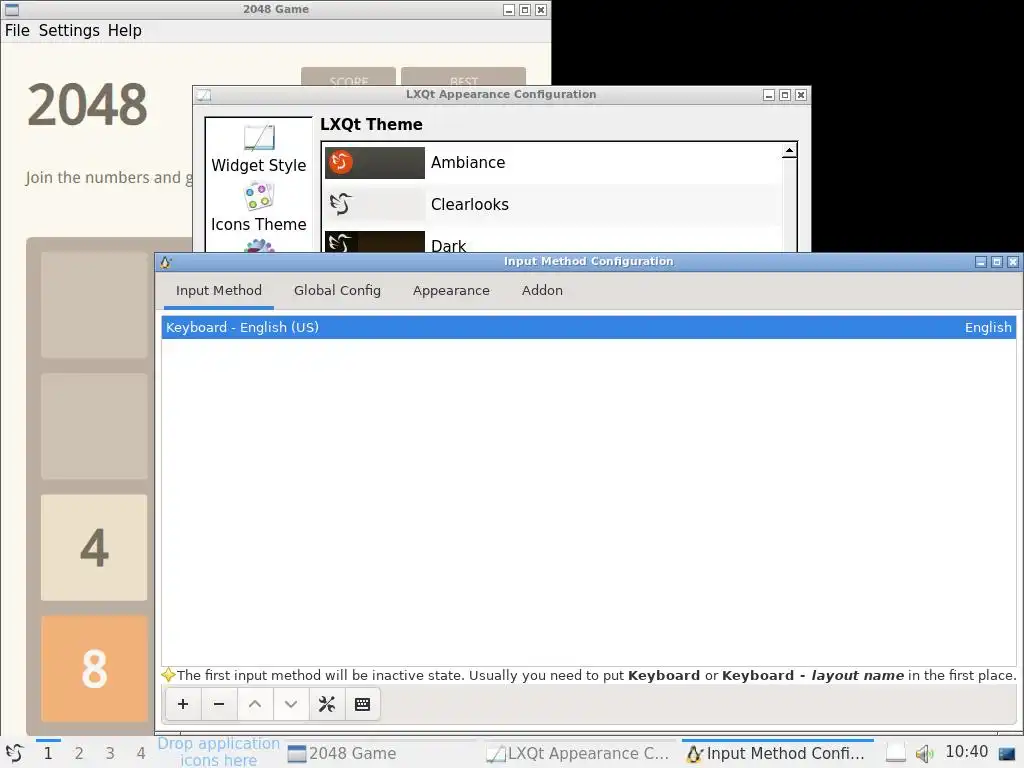The height and width of the screenshot is (768, 1024).
Task: Click show desktop icon at panel end
Action: (1007, 754)
